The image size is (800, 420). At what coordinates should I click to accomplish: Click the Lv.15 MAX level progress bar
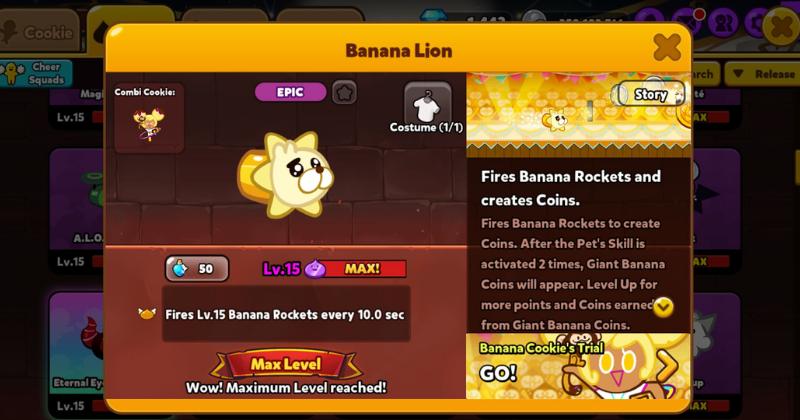334,268
